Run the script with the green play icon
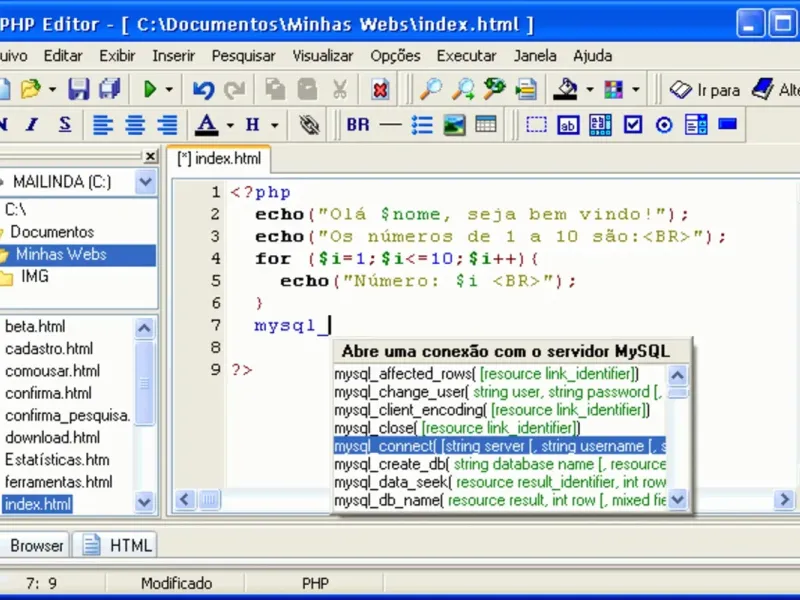The width and height of the screenshot is (800, 600). coord(150,89)
